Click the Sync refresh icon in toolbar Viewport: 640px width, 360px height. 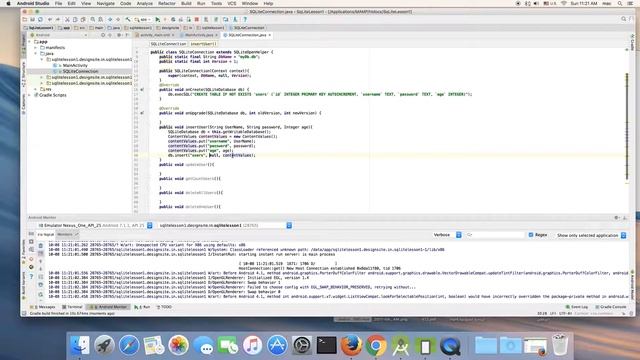click(x=40, y=19)
